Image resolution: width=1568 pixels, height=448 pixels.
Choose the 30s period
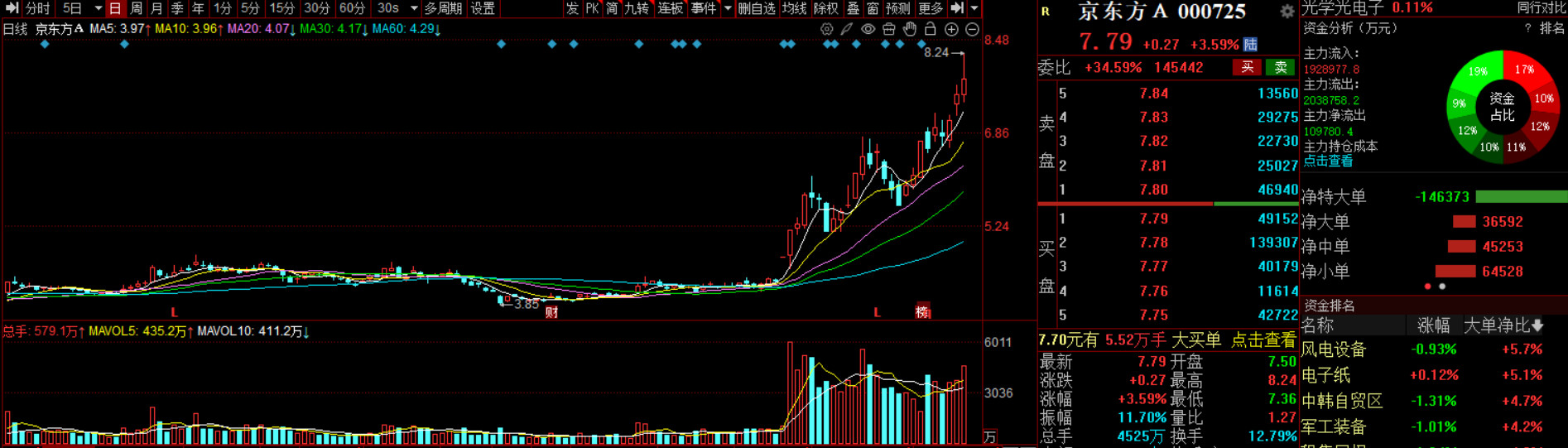coord(388,8)
